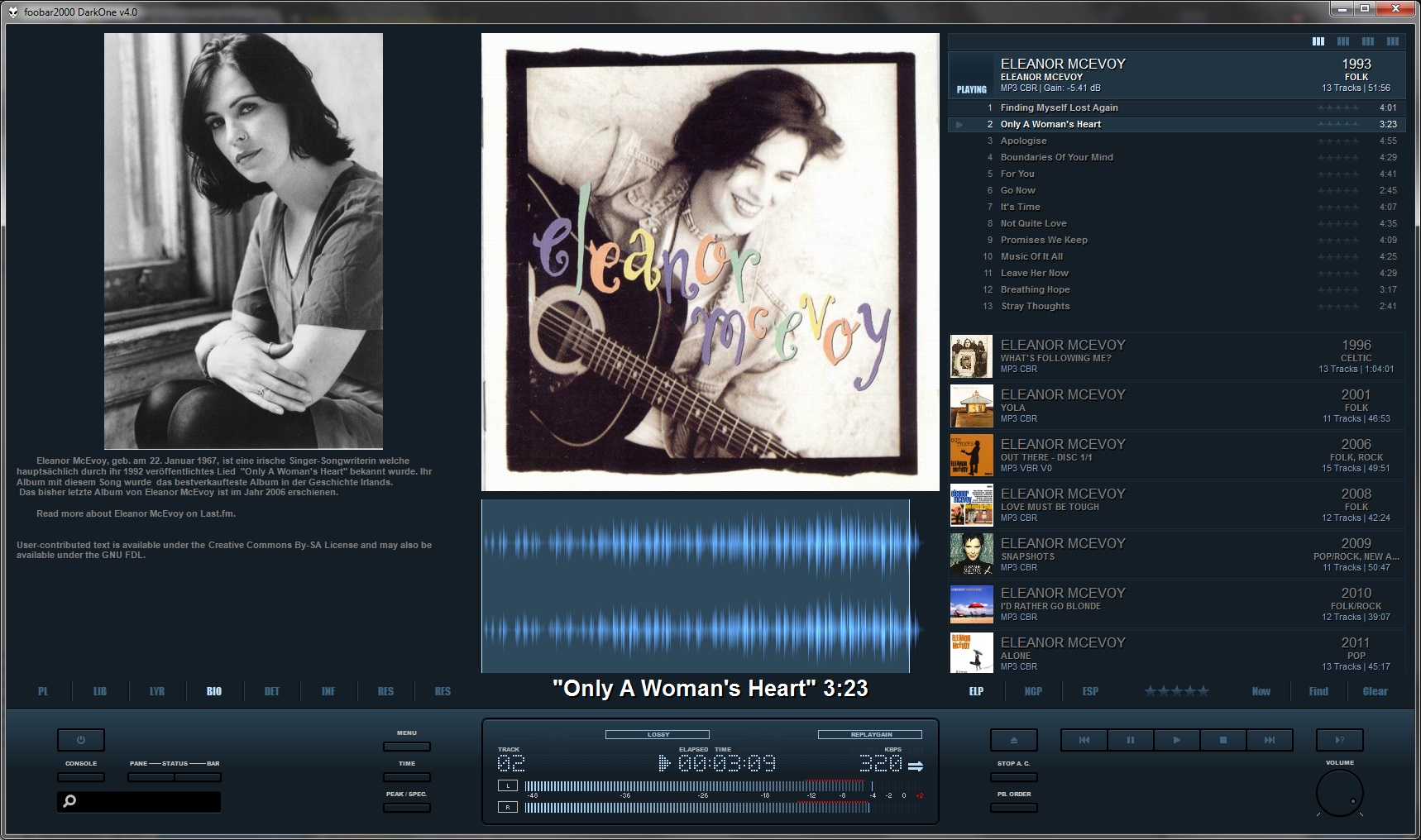Screen dimensions: 1421x840
Task: Click the R channel indicator box
Action: point(508,807)
